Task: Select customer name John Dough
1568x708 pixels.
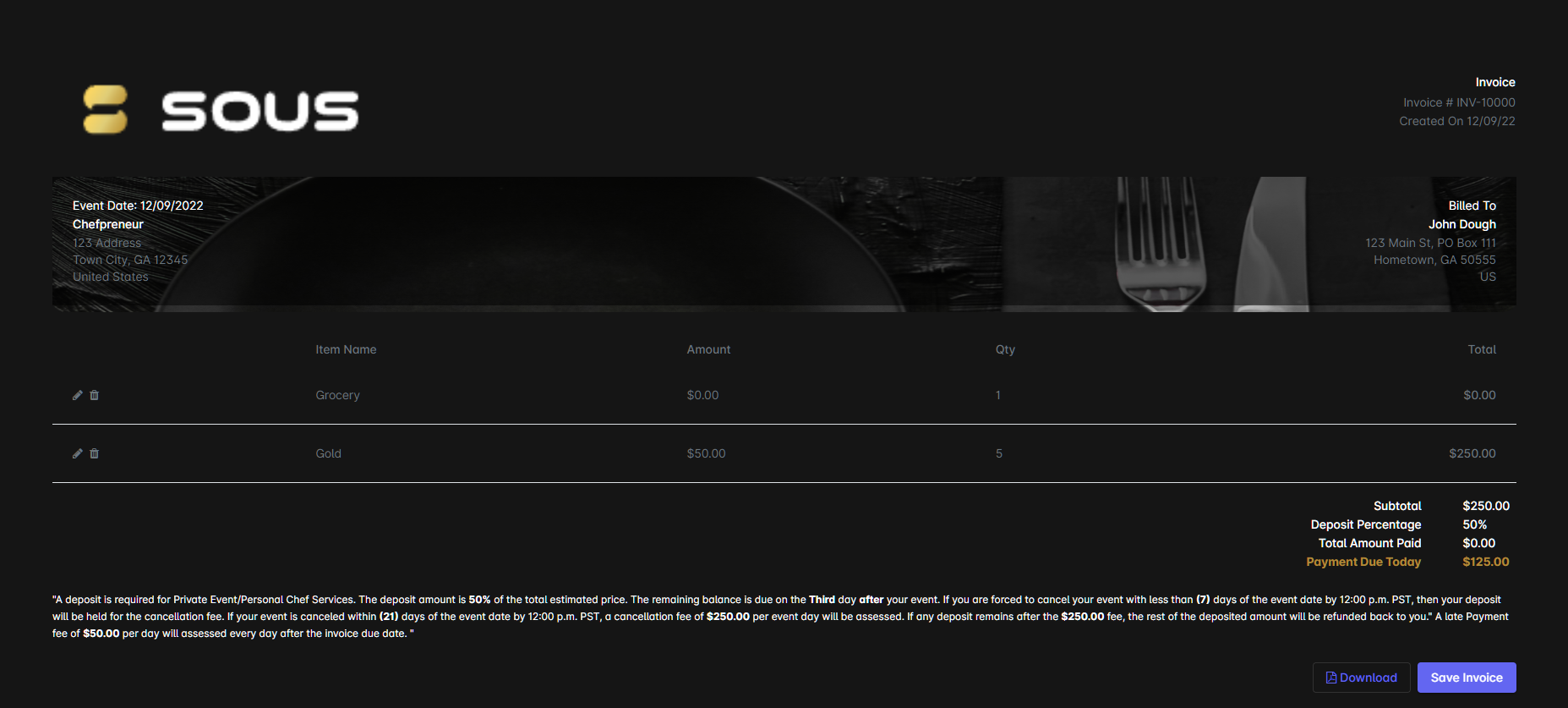Action: pyautogui.click(x=1462, y=224)
